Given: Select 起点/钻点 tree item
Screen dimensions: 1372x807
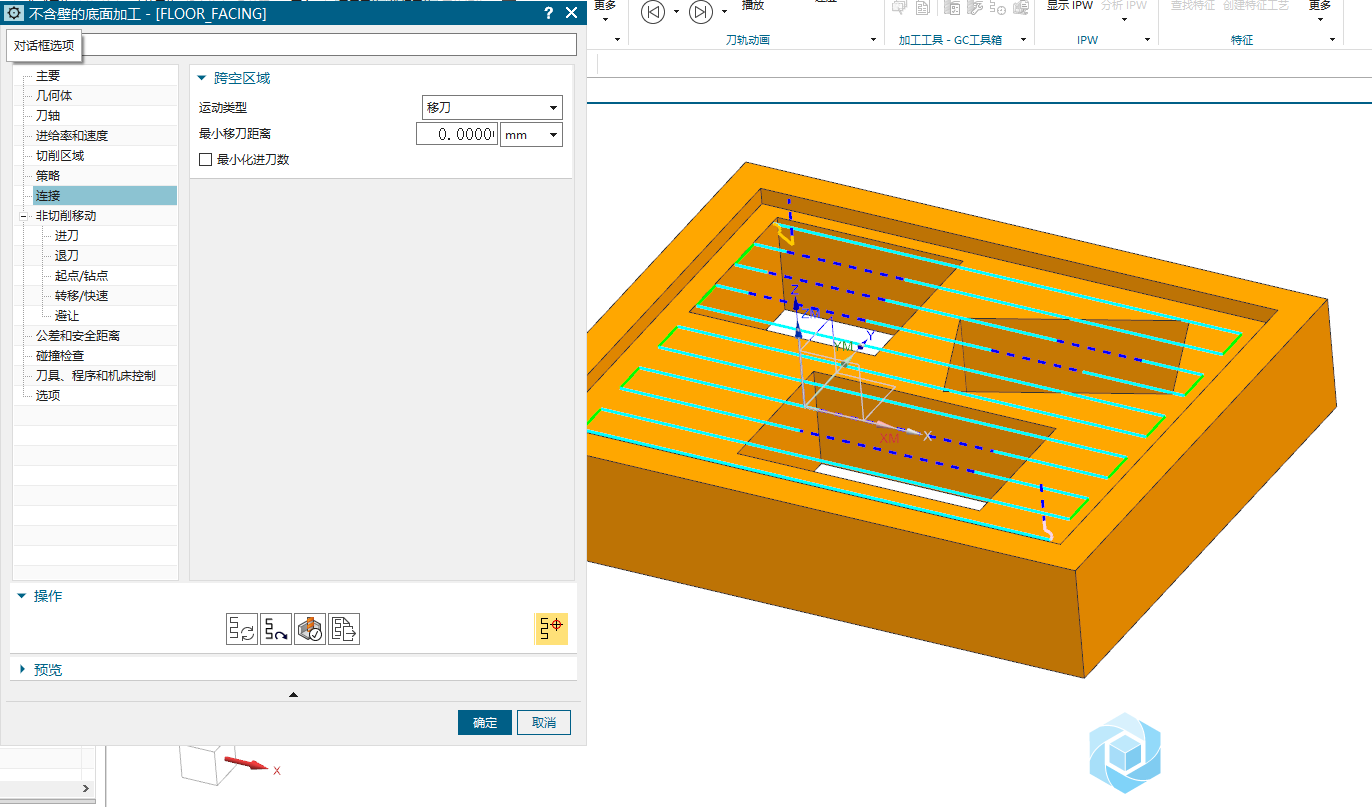Looking at the screenshot, I should click(82, 276).
